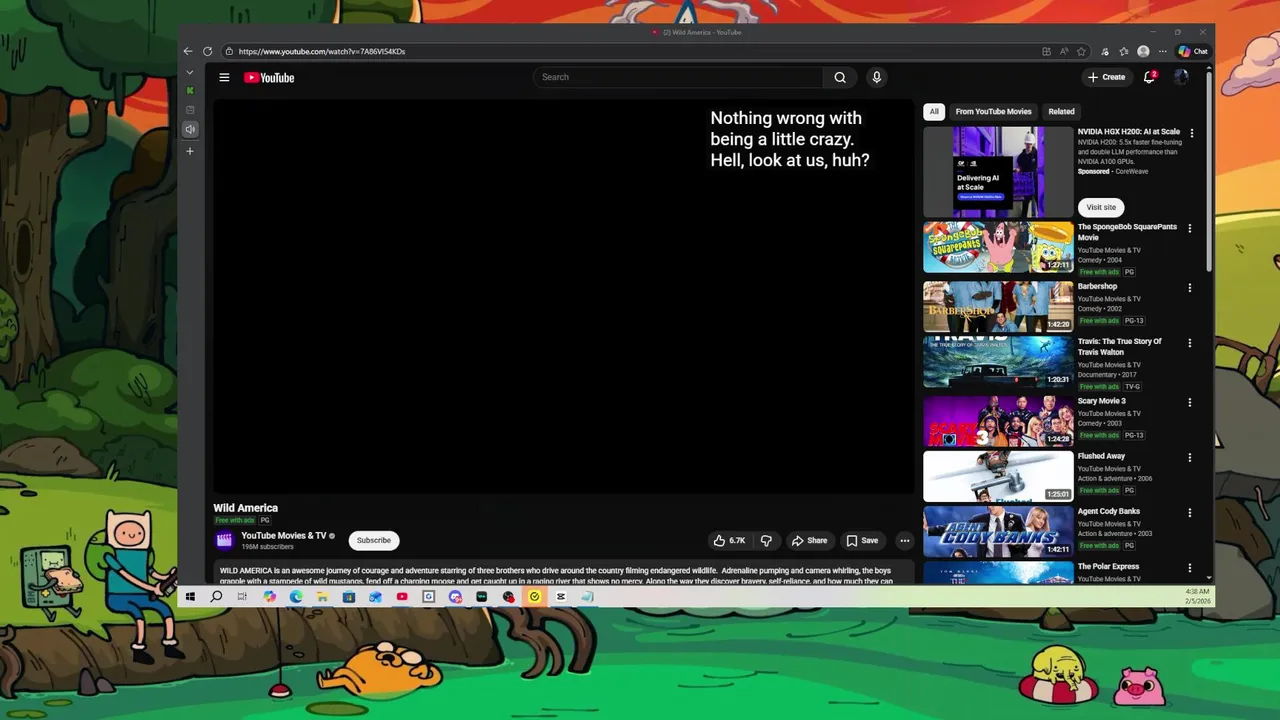Run search with the magnifier button
This screenshot has height=720, width=1280.
840,77
